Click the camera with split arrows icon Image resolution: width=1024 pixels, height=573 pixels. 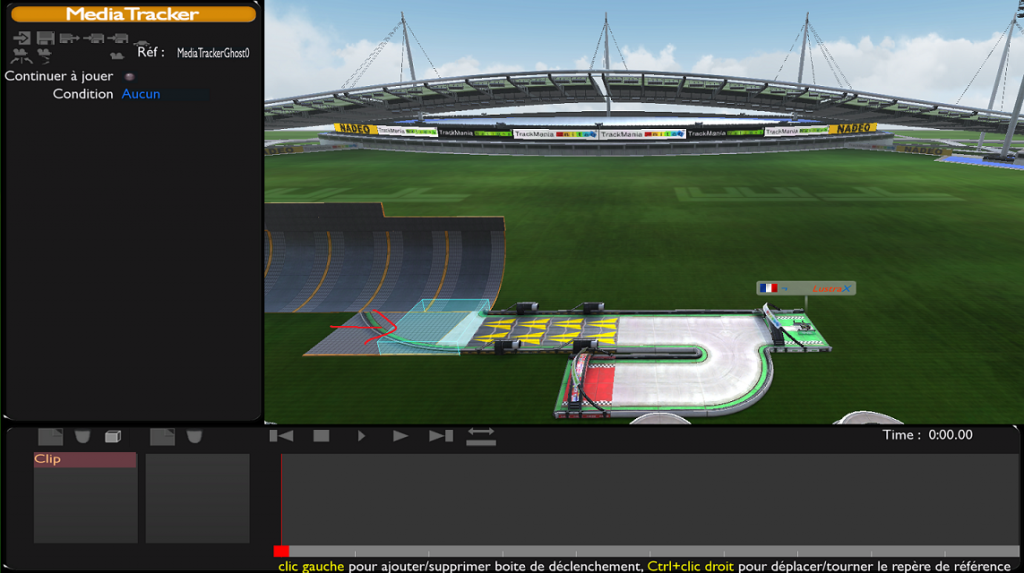[22, 55]
